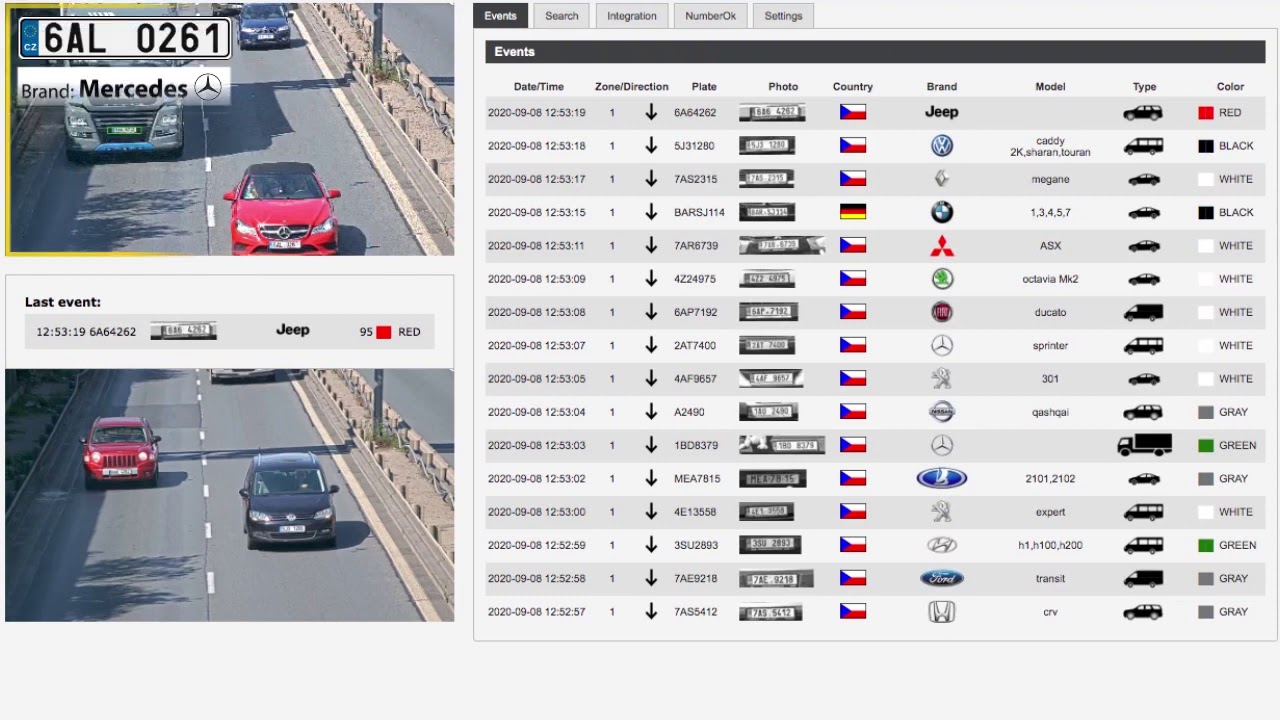Click the Renault logo in row 7AS2315
This screenshot has height=720, width=1280.
click(x=942, y=179)
